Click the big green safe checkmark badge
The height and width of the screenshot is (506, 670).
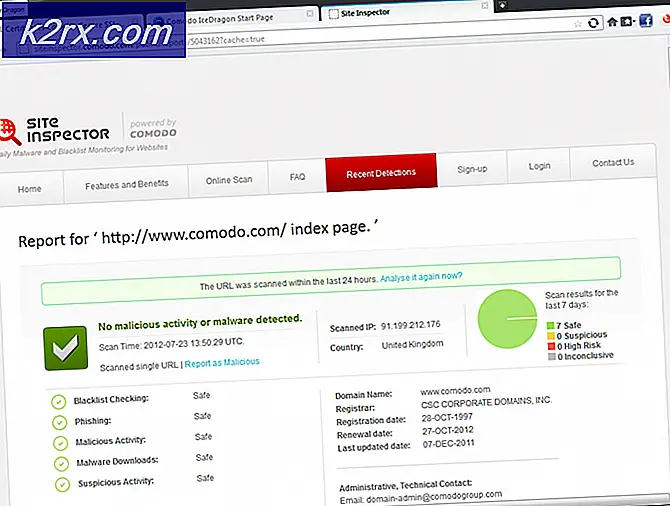pos(66,348)
